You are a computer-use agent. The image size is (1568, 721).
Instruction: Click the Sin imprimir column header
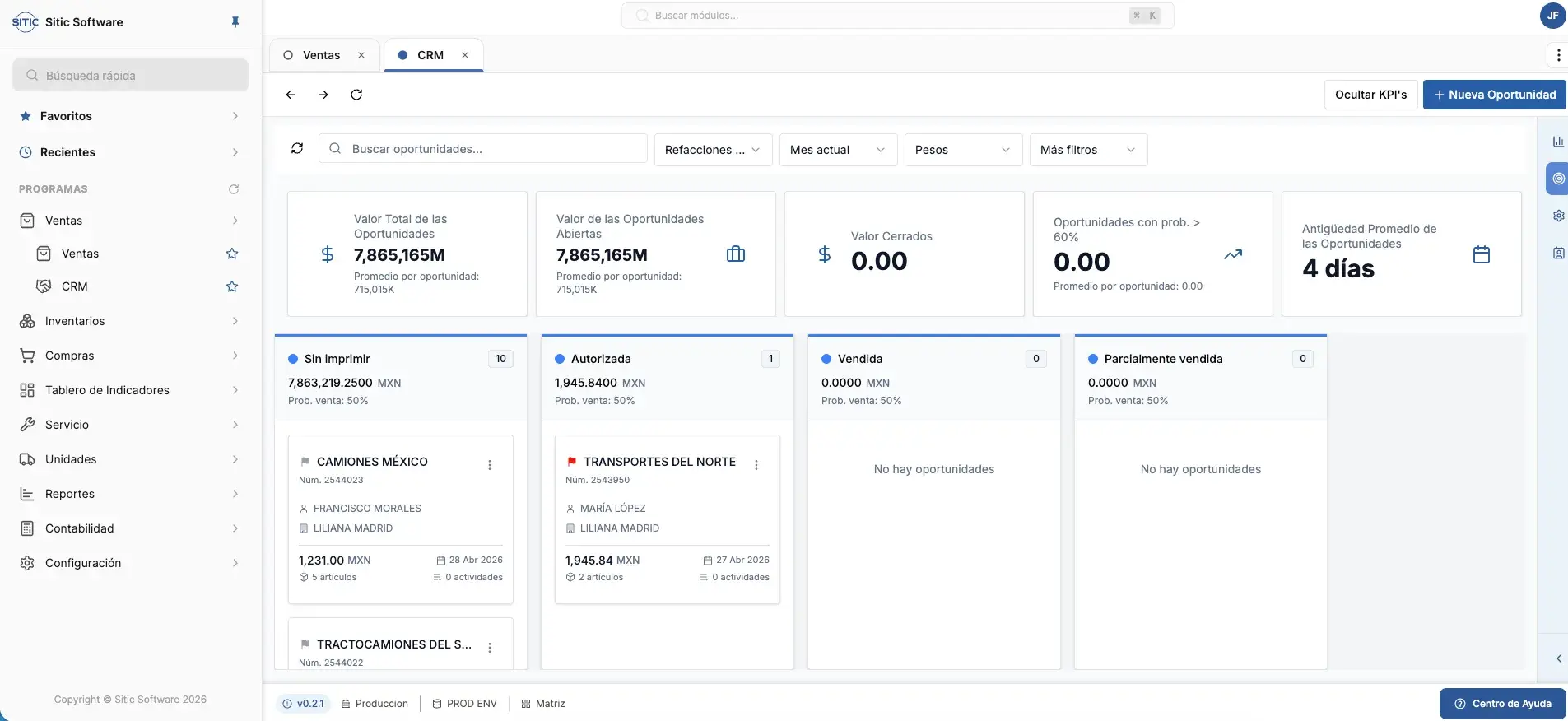click(400, 379)
